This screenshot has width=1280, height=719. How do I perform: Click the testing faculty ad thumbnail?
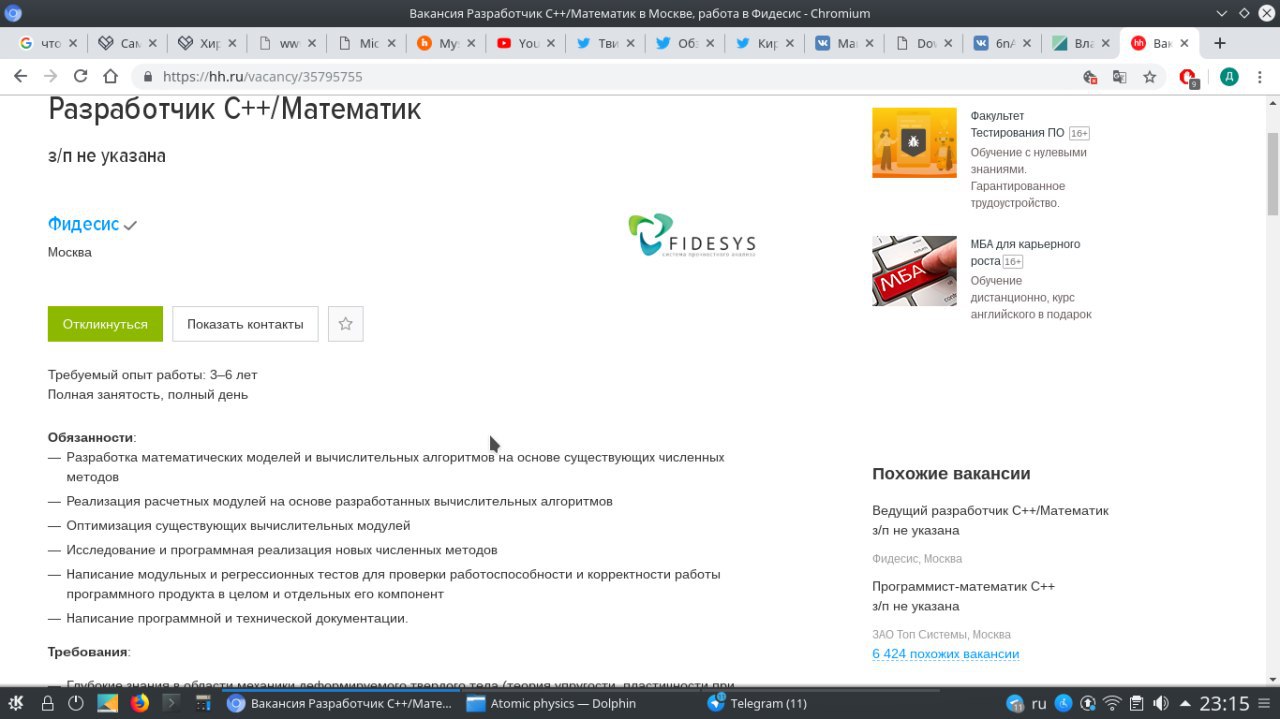tap(914, 142)
